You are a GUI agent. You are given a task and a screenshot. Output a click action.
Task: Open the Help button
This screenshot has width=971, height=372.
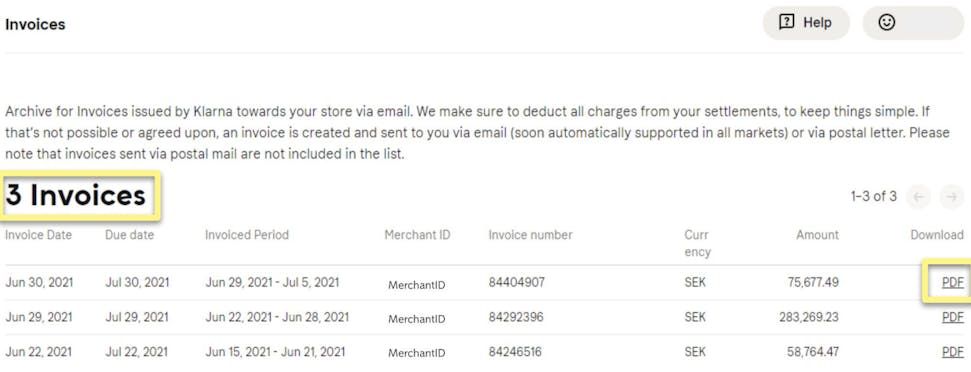point(806,23)
